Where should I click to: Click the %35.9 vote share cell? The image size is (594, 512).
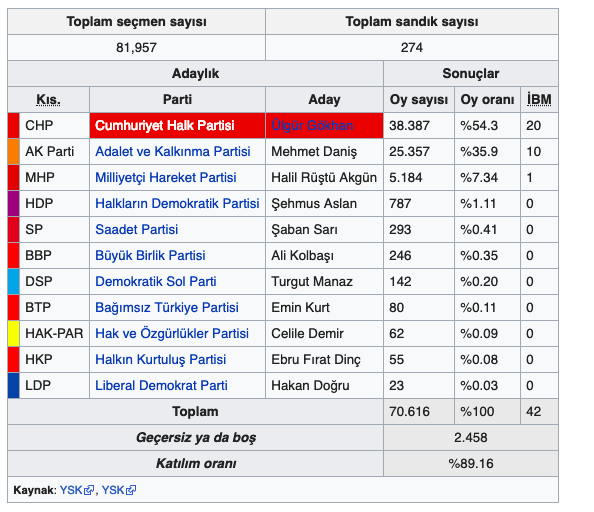pos(487,151)
